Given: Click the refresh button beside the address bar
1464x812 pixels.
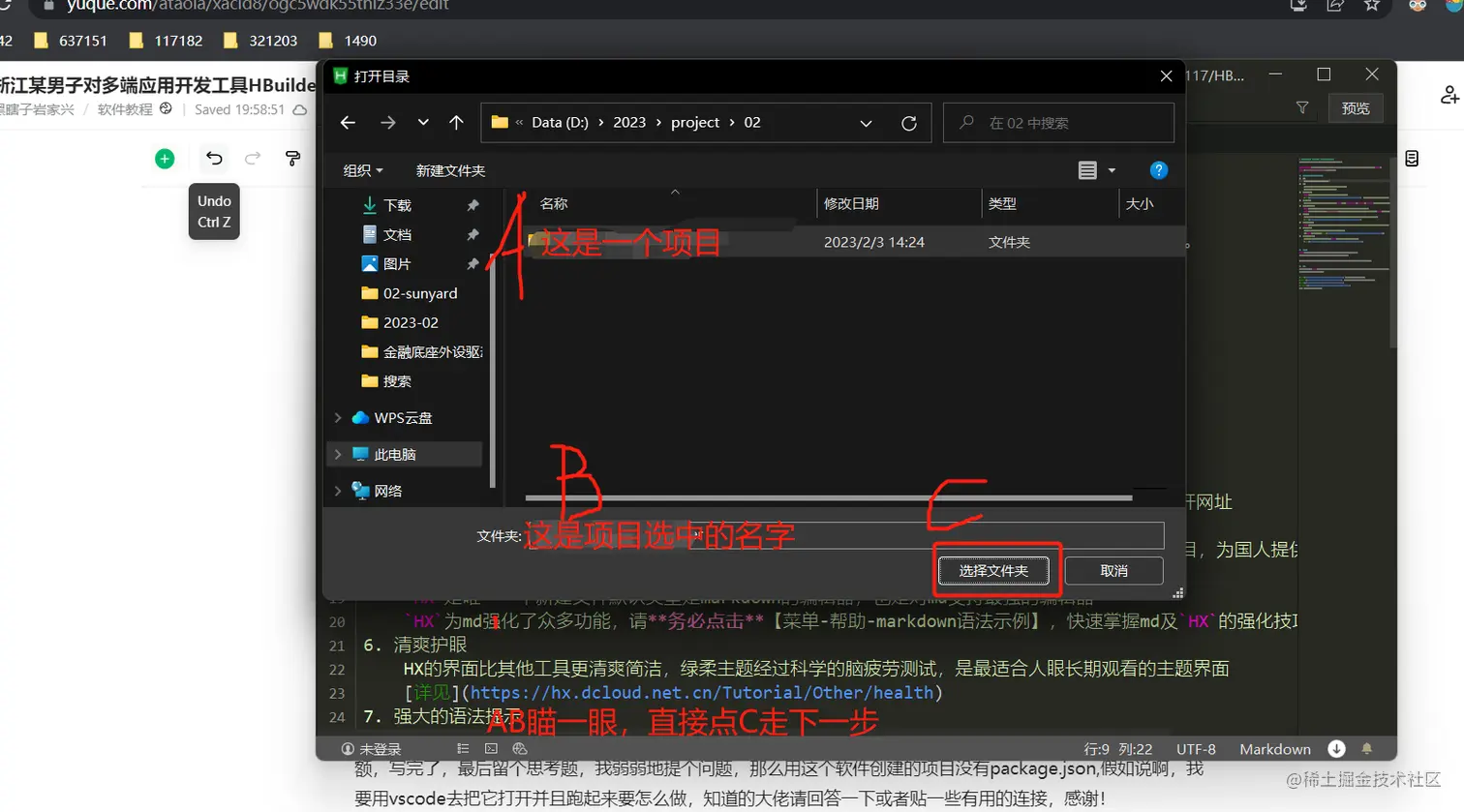Looking at the screenshot, I should click(x=908, y=123).
